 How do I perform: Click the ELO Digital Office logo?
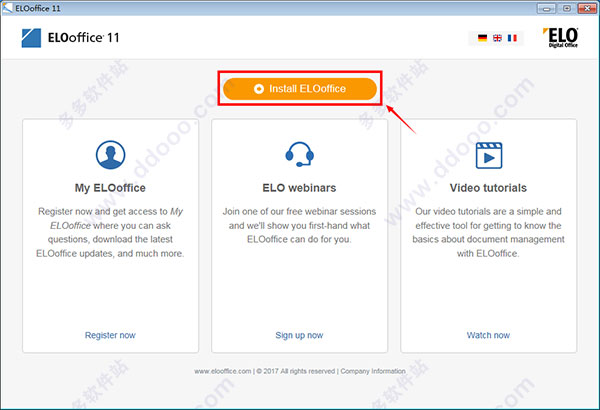[561, 38]
